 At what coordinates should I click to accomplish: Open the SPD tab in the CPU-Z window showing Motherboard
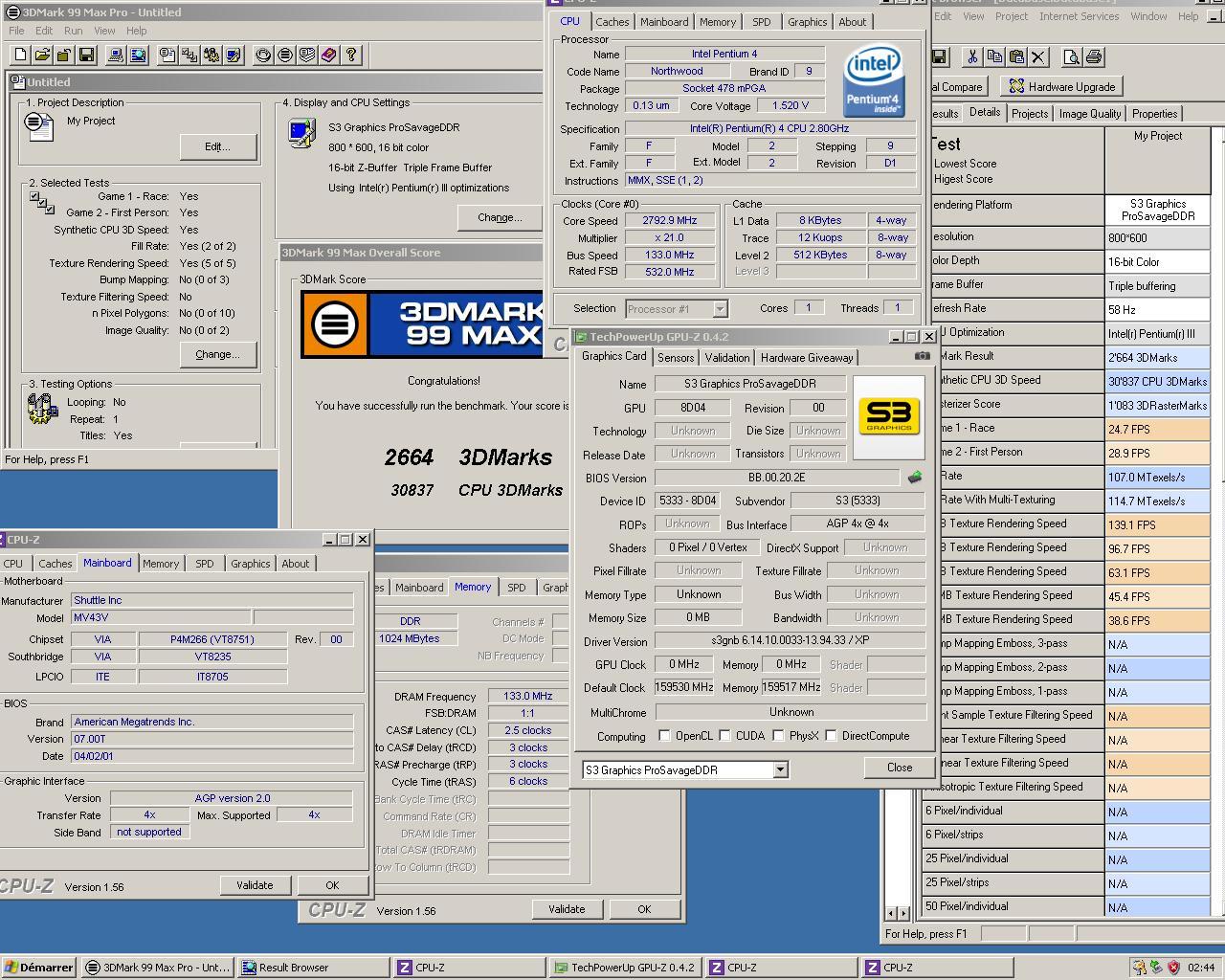tap(205, 564)
